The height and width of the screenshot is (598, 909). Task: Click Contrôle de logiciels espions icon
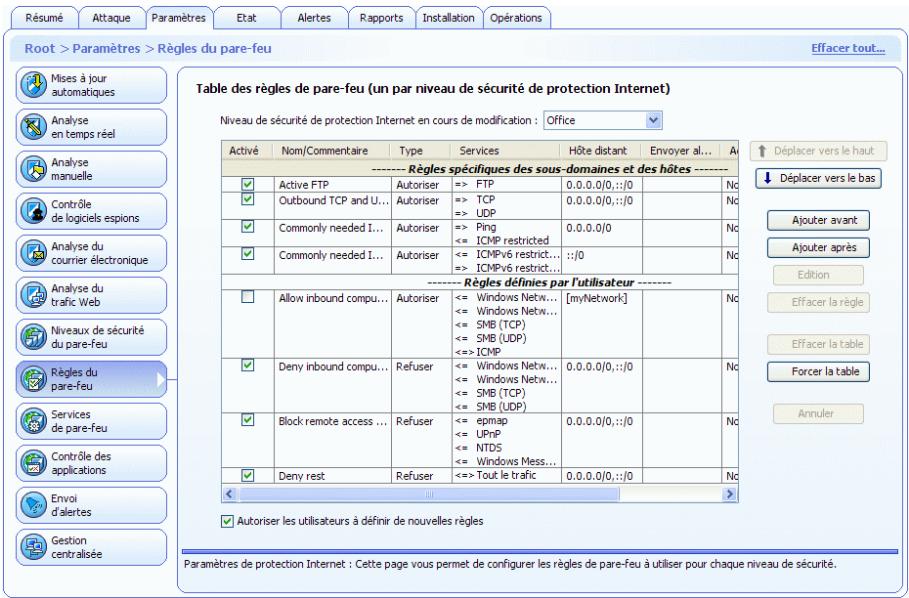tap(34, 211)
